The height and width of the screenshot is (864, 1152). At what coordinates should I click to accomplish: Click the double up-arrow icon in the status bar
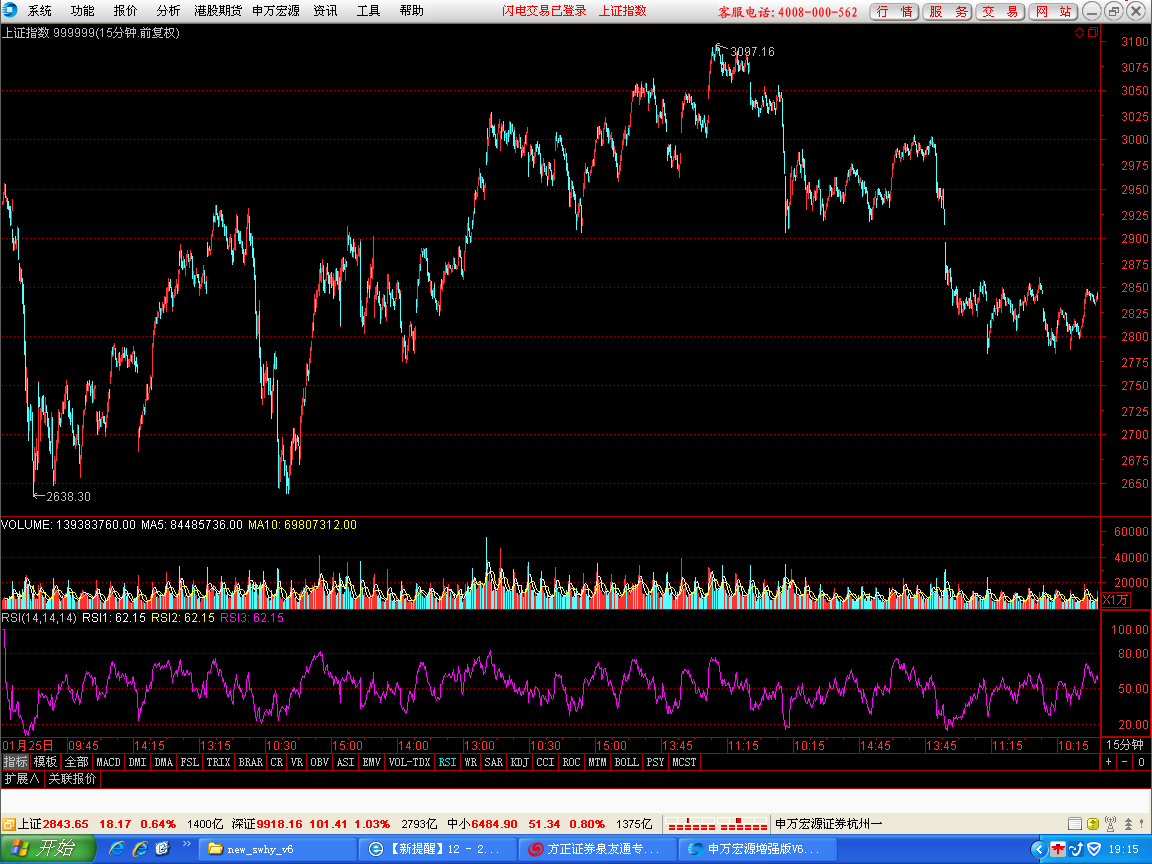(1128, 824)
